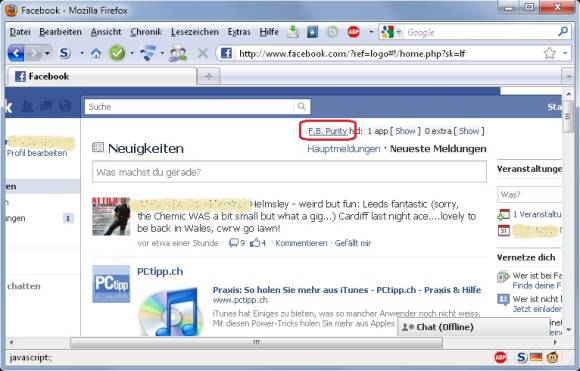Go to the home page icon
Viewport: 580px width, 371px height.
pos(96,54)
